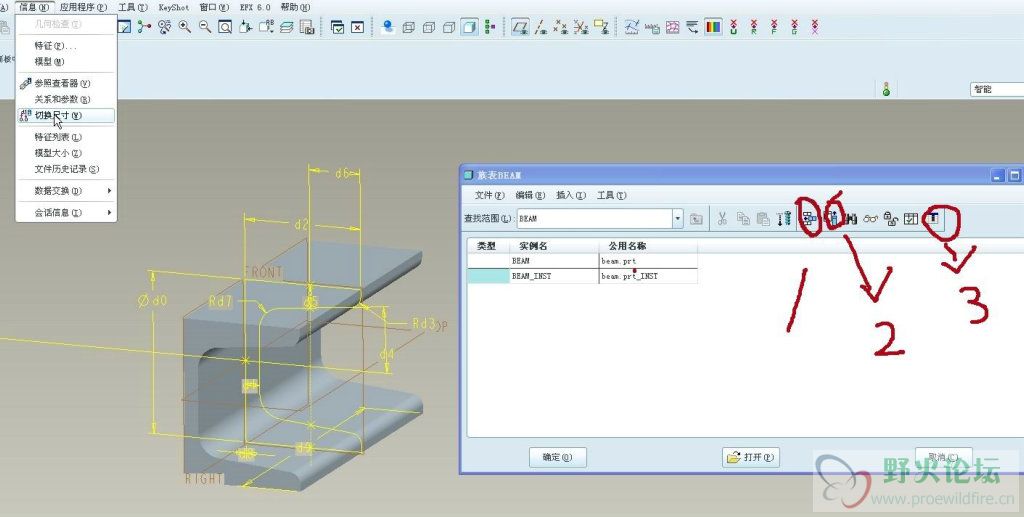Toggle the rainbow color display icon

click(x=712, y=27)
